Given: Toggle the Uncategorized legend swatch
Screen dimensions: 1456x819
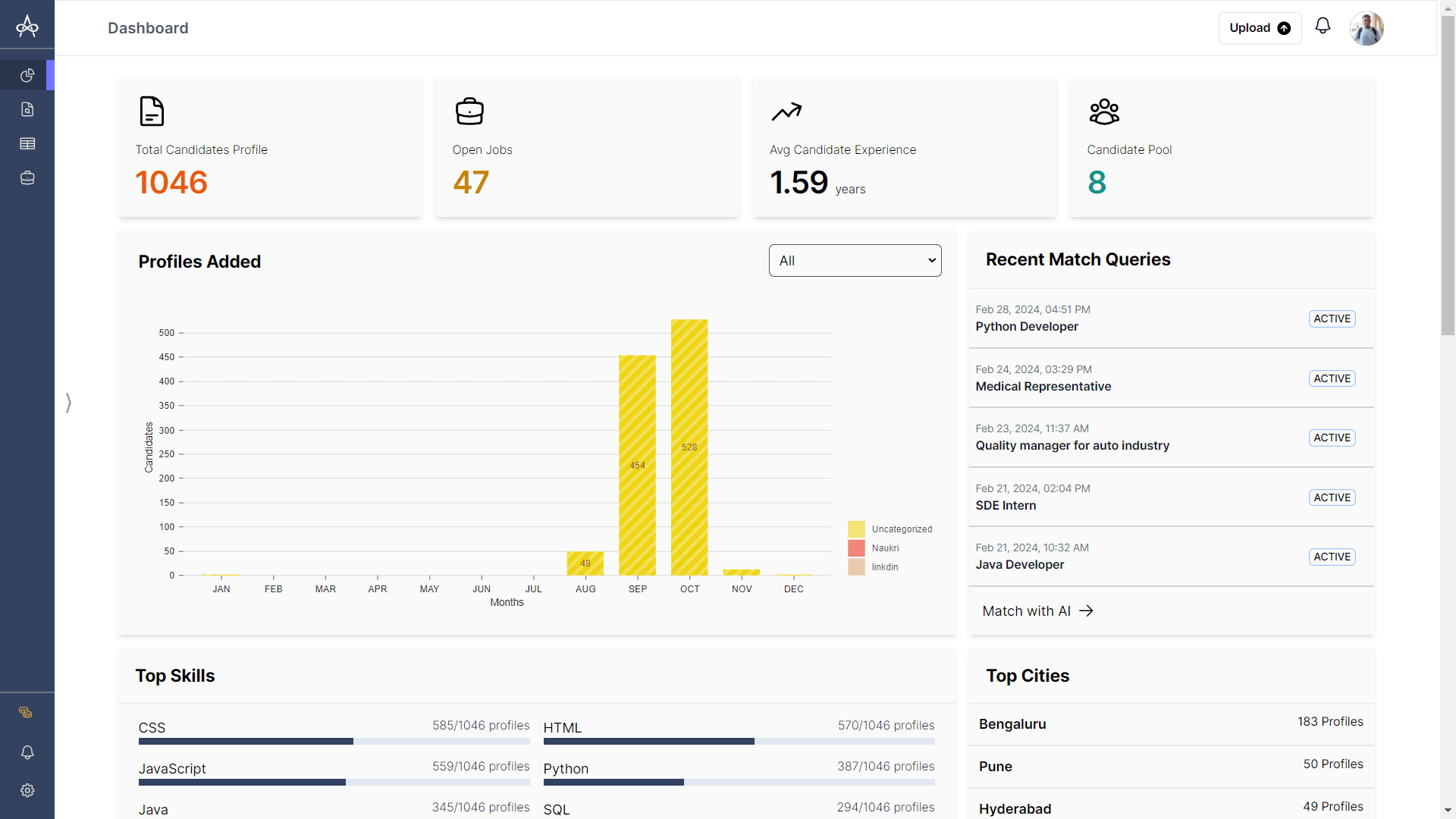Looking at the screenshot, I should pos(856,529).
